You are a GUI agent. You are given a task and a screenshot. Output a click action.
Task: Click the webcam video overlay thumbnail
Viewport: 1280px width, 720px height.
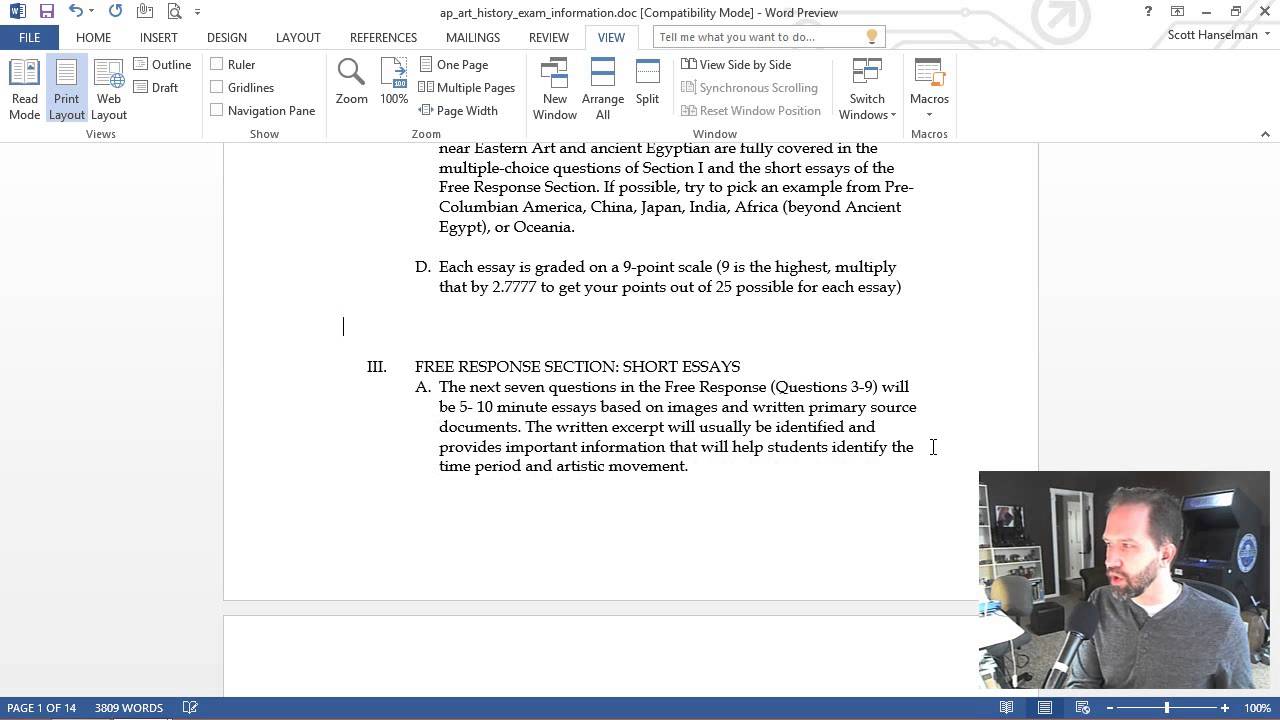click(x=1124, y=580)
